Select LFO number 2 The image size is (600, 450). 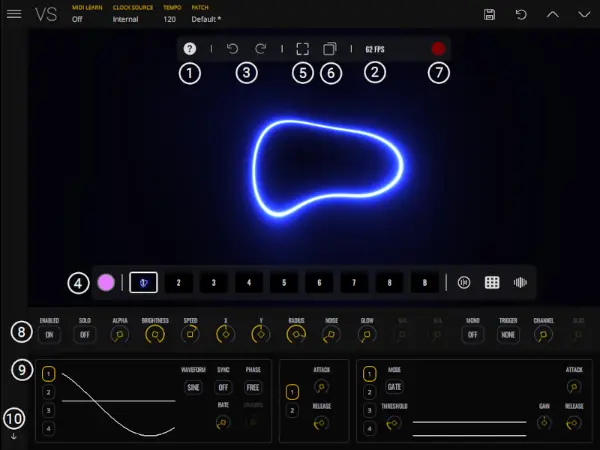click(x=48, y=392)
